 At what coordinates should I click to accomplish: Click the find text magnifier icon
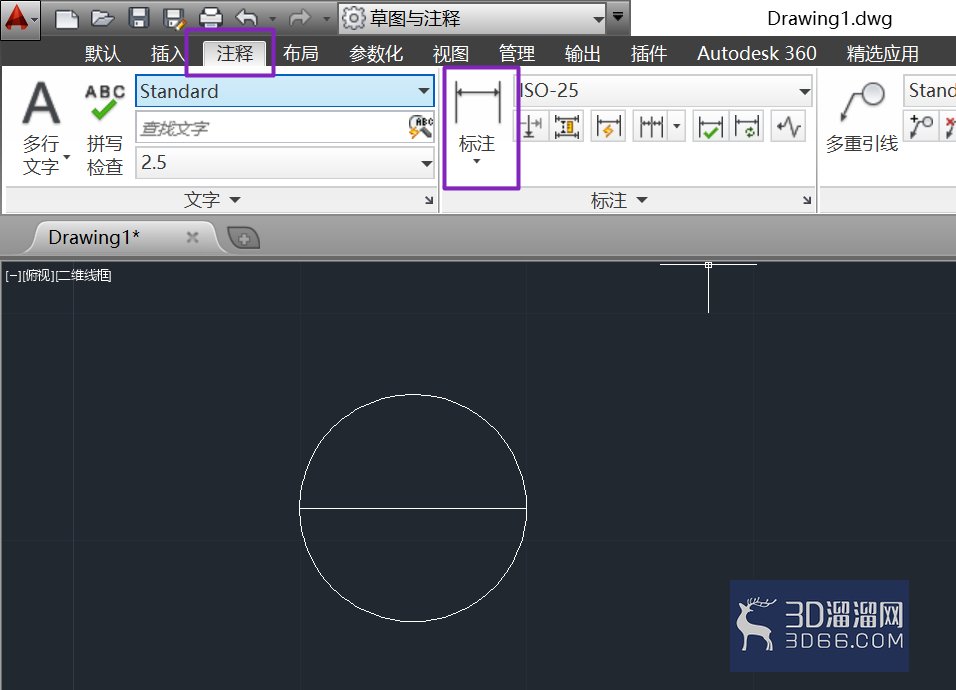(x=421, y=127)
